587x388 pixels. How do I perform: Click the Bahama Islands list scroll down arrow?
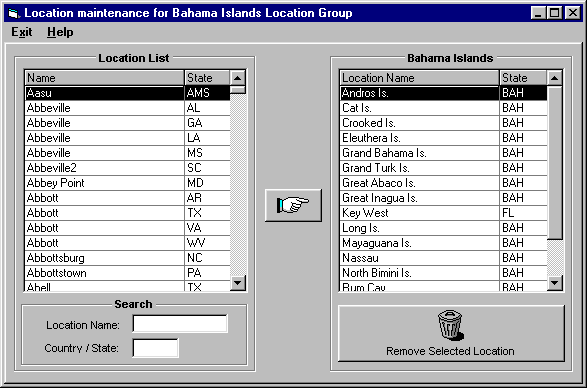554,283
